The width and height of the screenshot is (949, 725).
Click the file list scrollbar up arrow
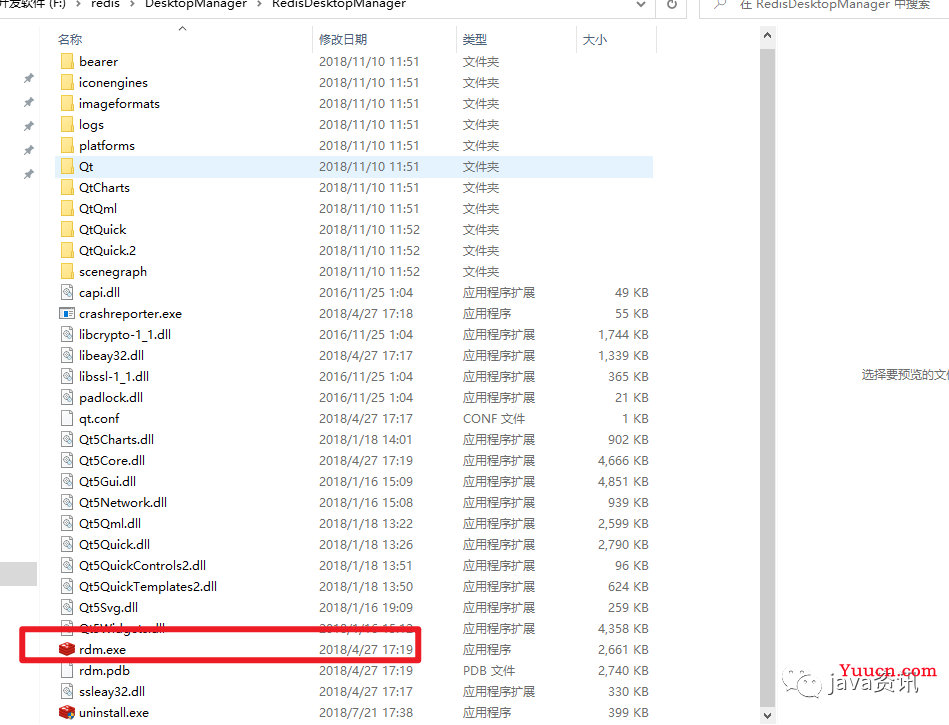(767, 36)
